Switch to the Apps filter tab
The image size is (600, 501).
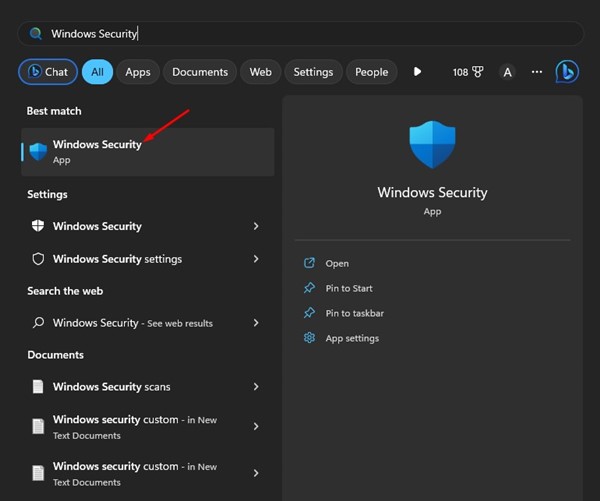point(138,72)
